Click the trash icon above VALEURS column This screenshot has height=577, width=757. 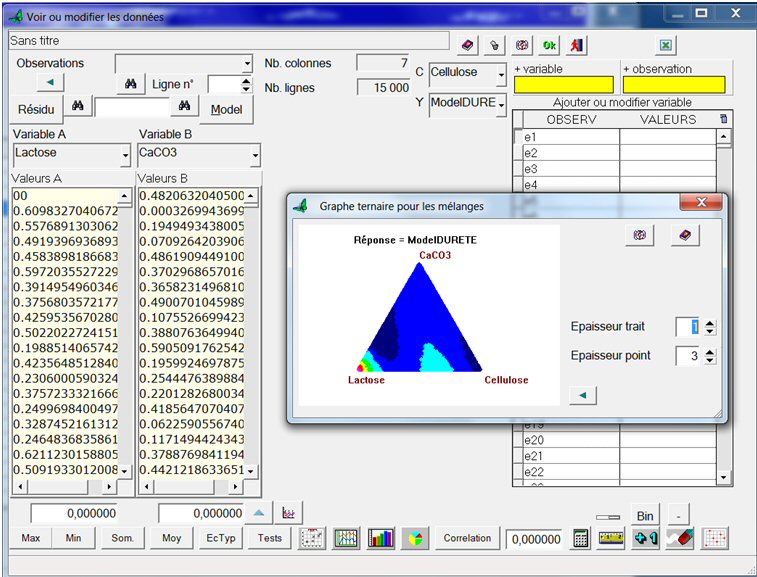click(x=724, y=119)
